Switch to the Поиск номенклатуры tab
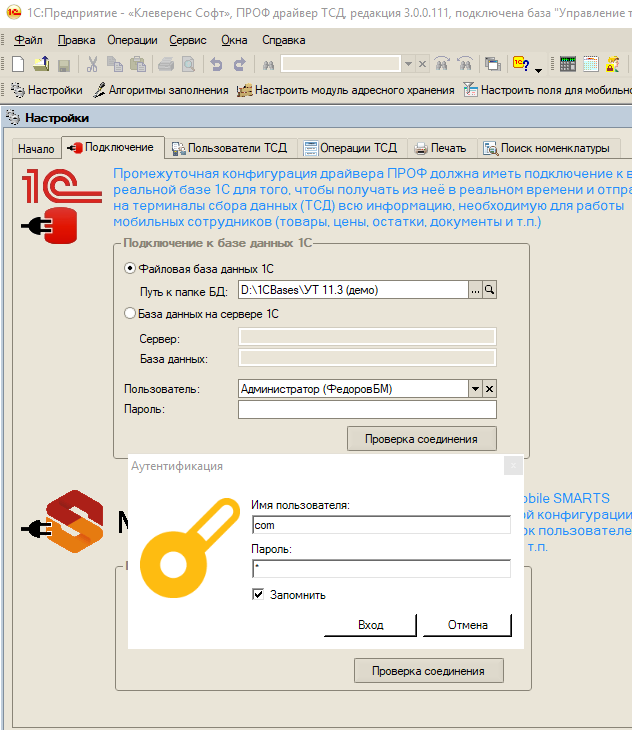Image resolution: width=632 pixels, height=730 pixels. tap(548, 148)
